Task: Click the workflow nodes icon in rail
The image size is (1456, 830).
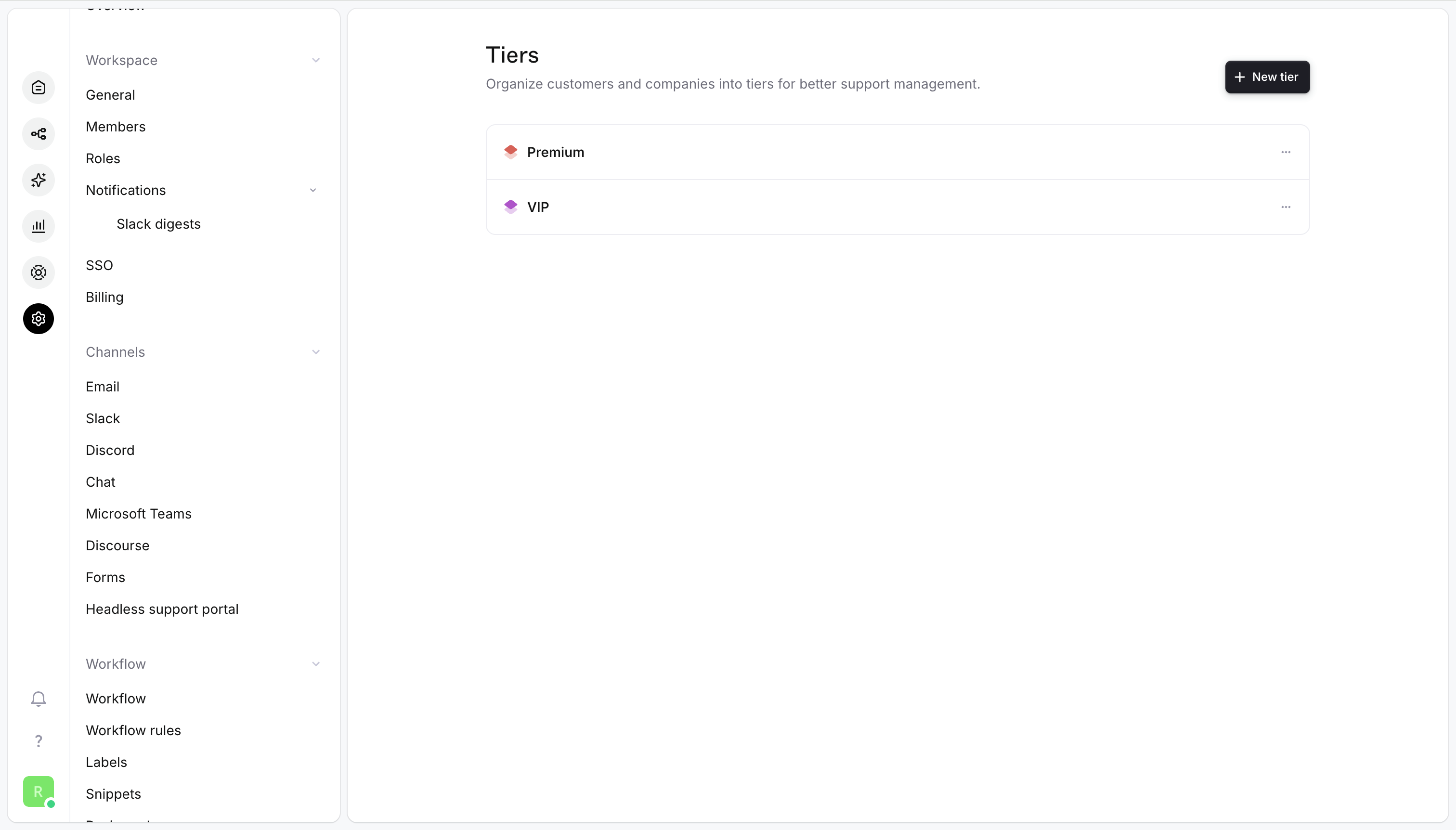Action: tap(38, 134)
